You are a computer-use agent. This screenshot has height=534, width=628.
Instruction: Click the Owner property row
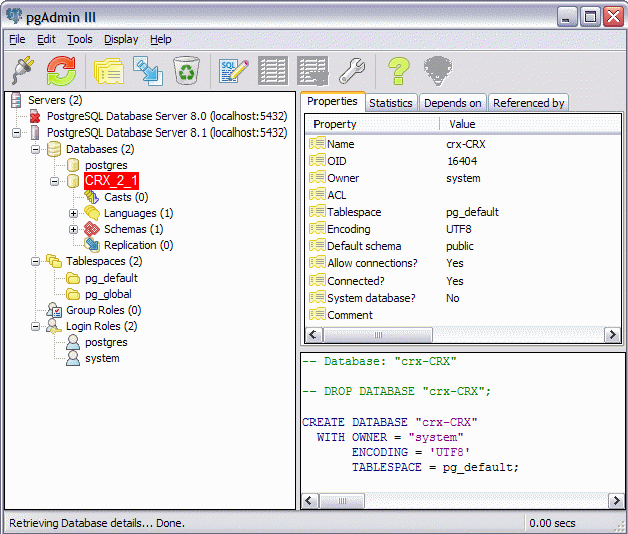click(x=465, y=178)
